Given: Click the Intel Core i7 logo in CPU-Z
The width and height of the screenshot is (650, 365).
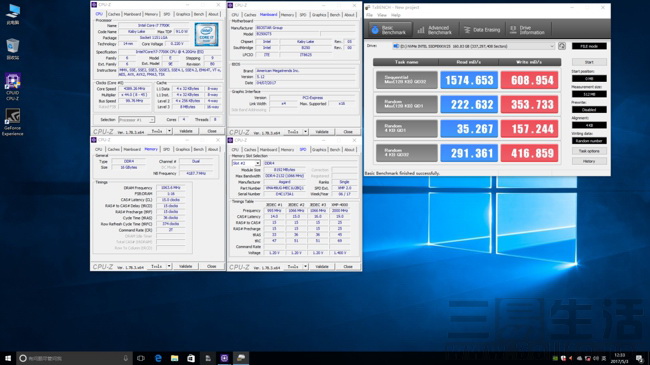Looking at the screenshot, I should coord(206,34).
